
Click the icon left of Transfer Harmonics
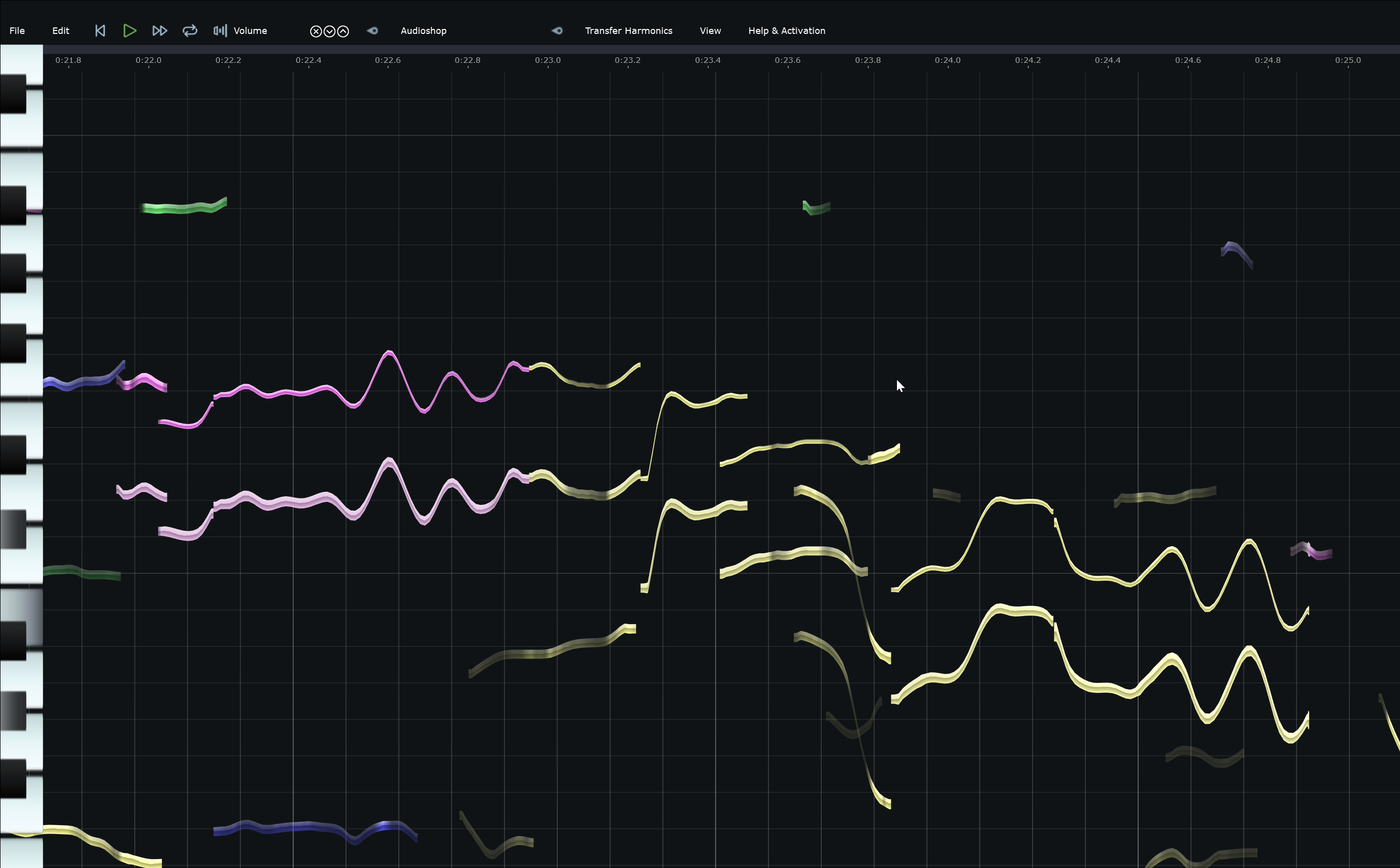click(557, 31)
